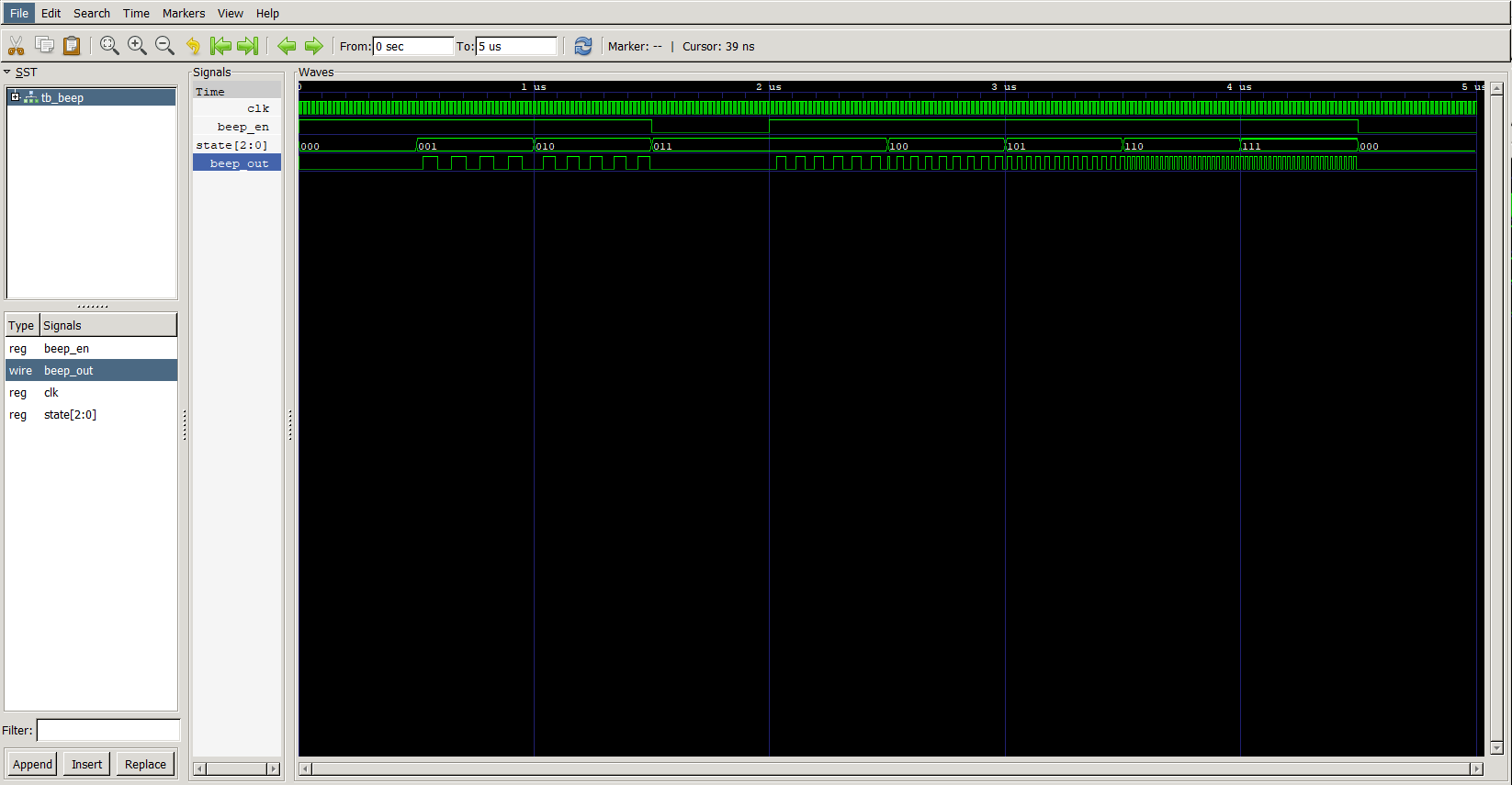Click the Insert button
The width and height of the screenshot is (1512, 785).
[x=87, y=764]
